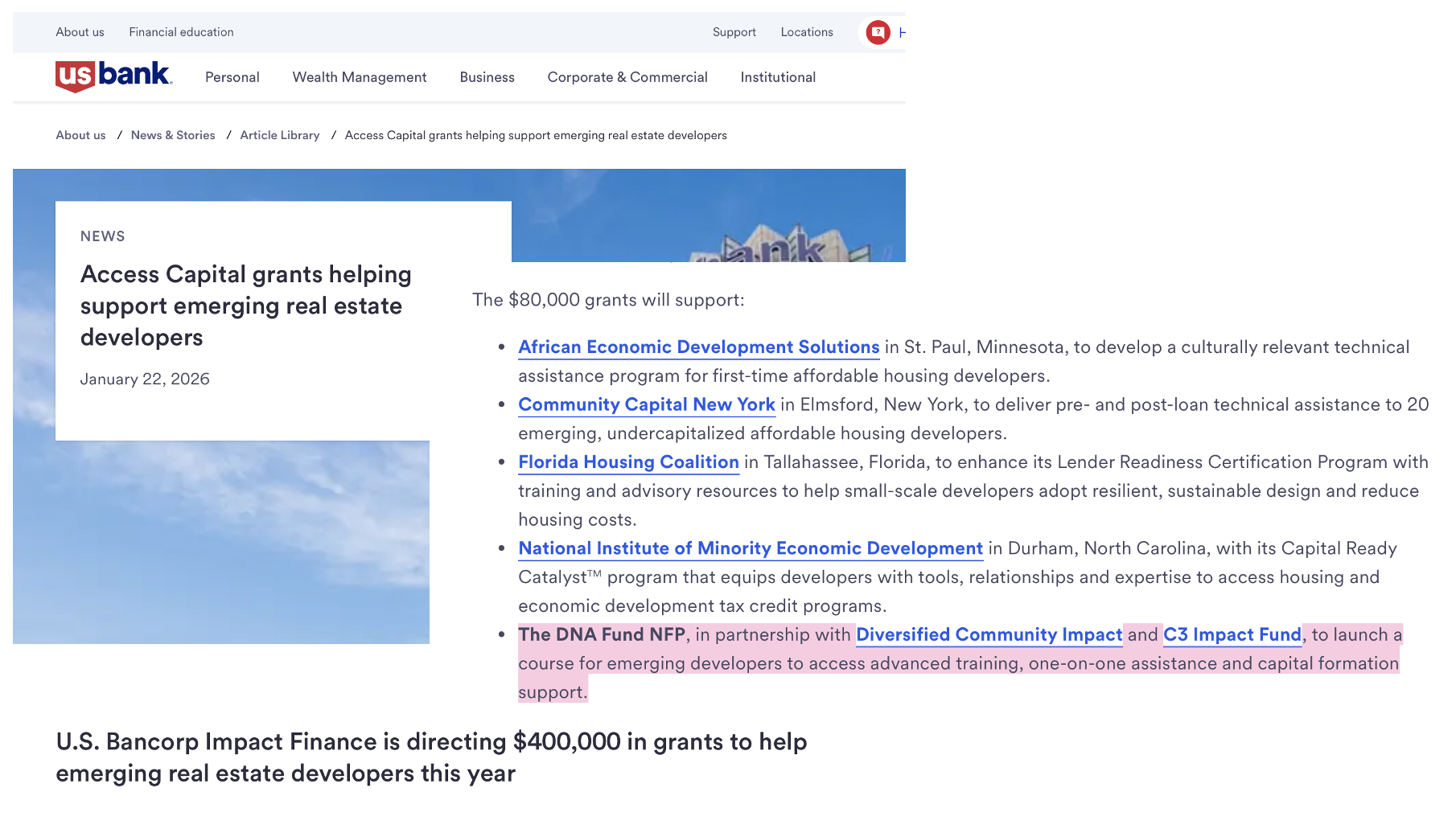Open the Personal menu
This screenshot has width=1456, height=833.
[x=232, y=77]
